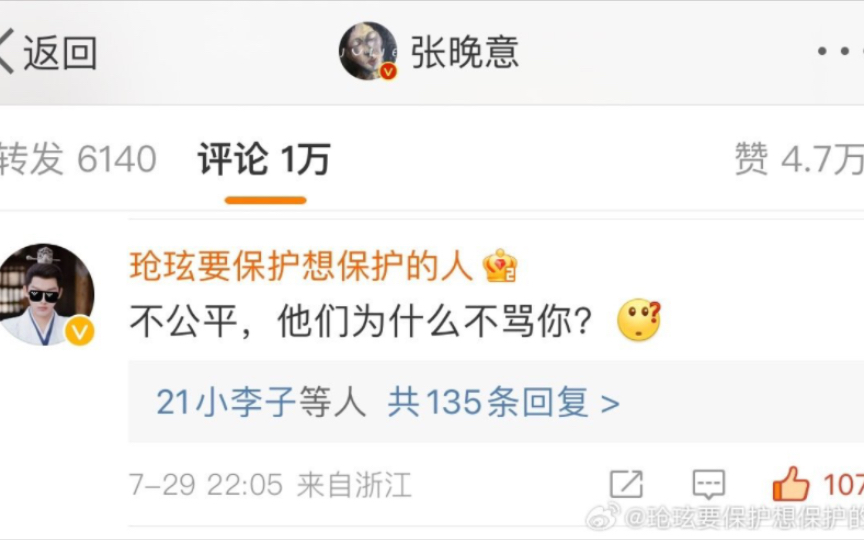
Task: Click the 返回 back text
Action: 60,52
